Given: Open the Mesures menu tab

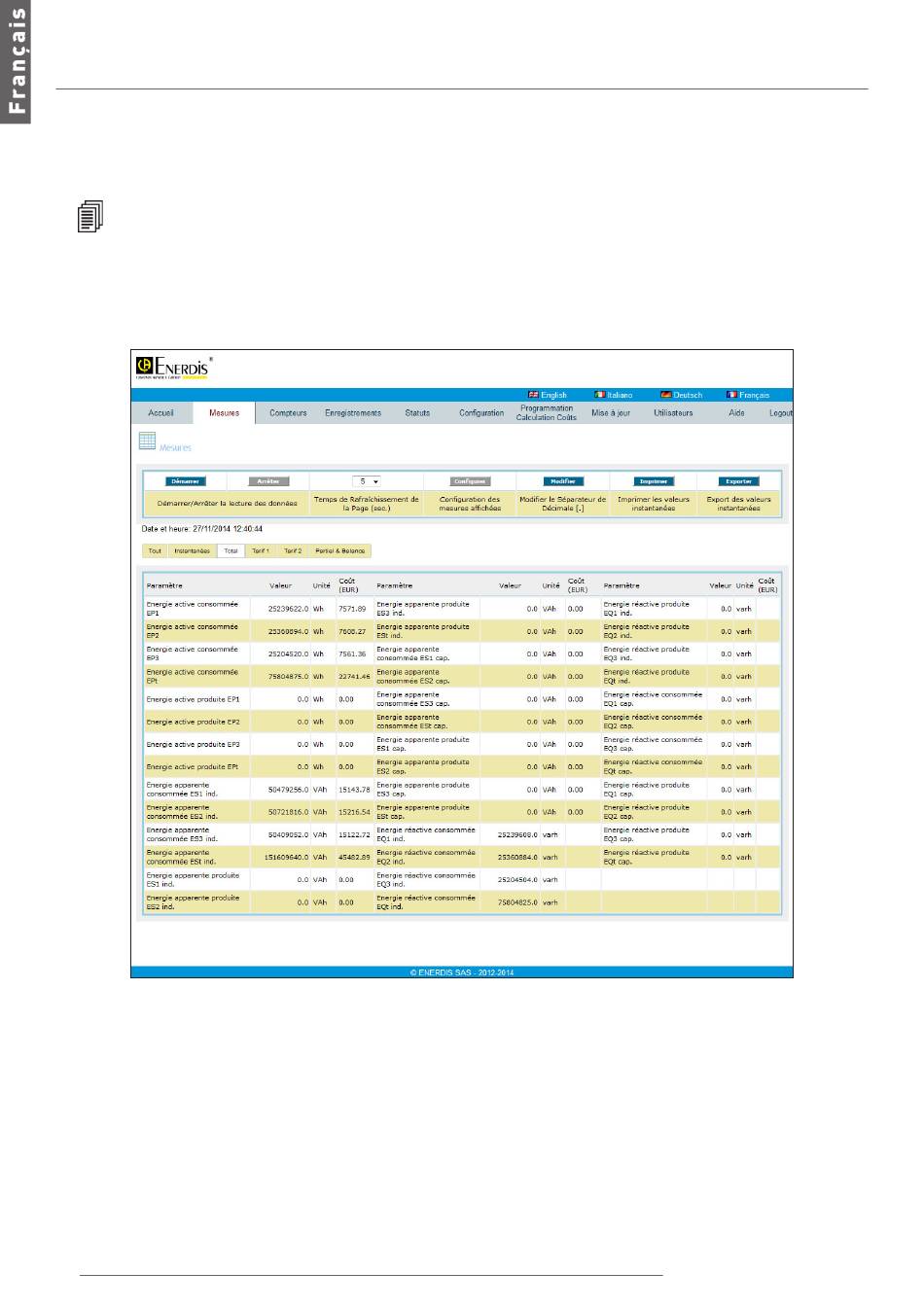Looking at the screenshot, I should tap(224, 413).
